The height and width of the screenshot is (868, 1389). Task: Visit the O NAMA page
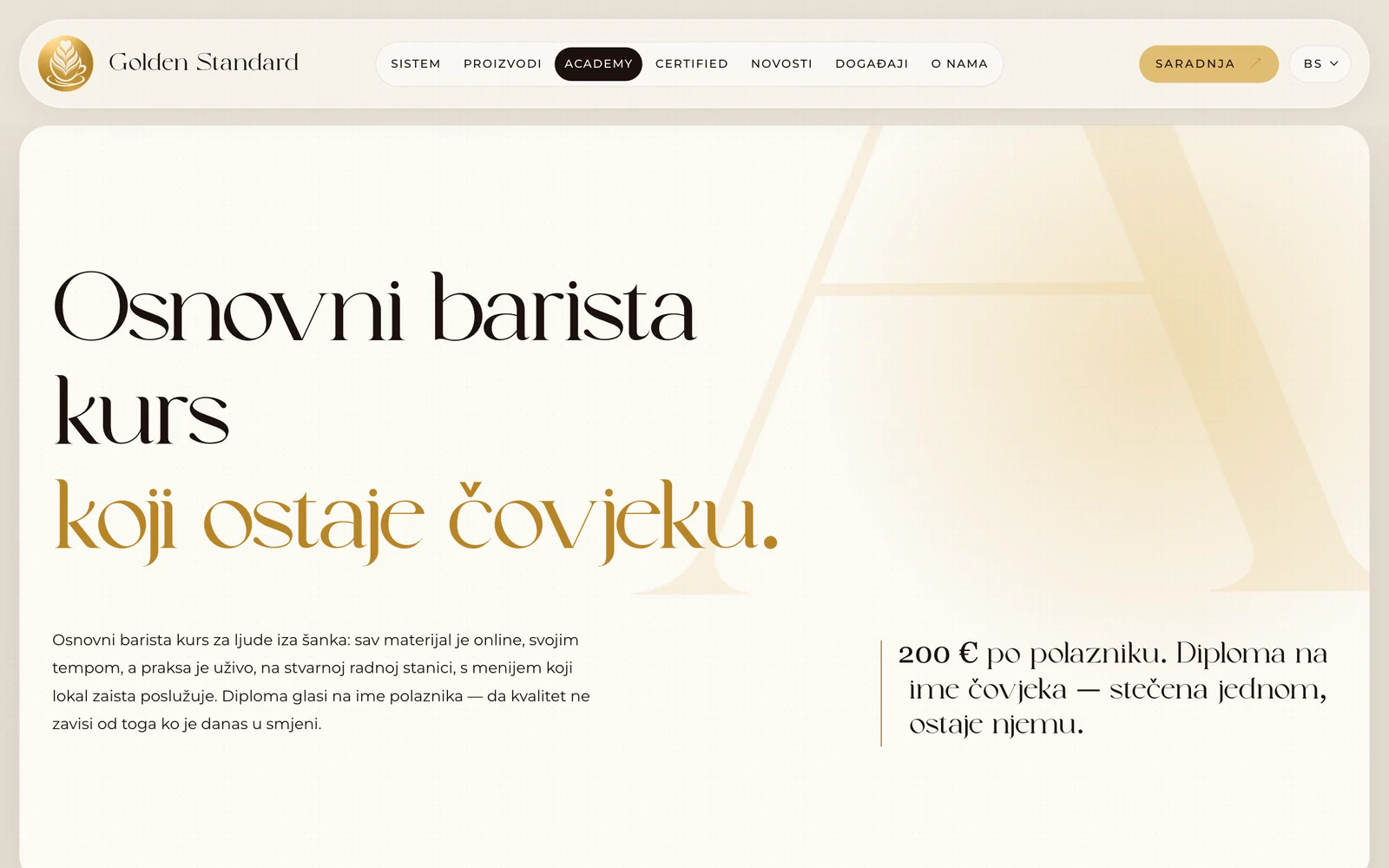[x=959, y=63]
